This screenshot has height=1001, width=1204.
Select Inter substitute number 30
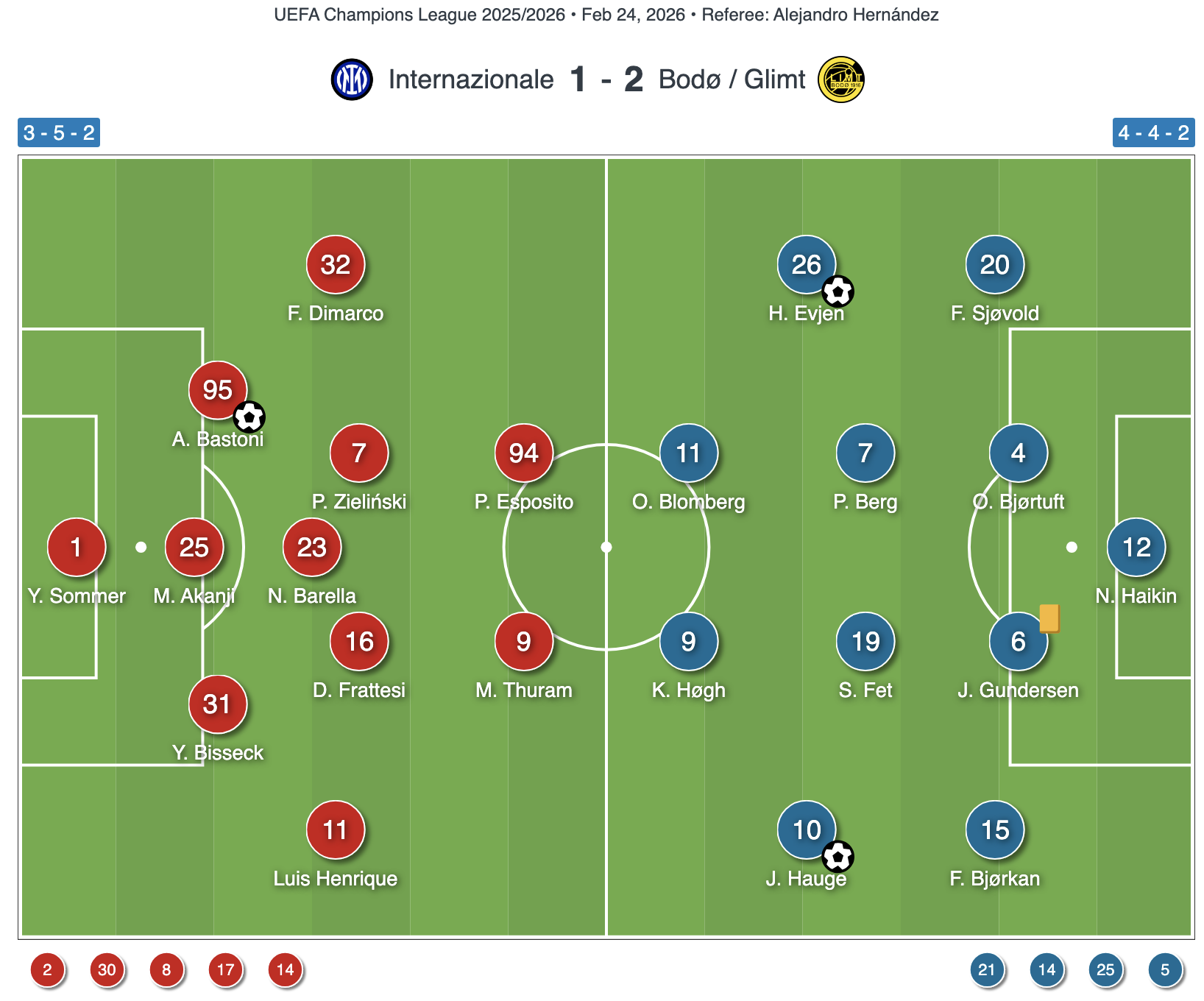pos(107,969)
